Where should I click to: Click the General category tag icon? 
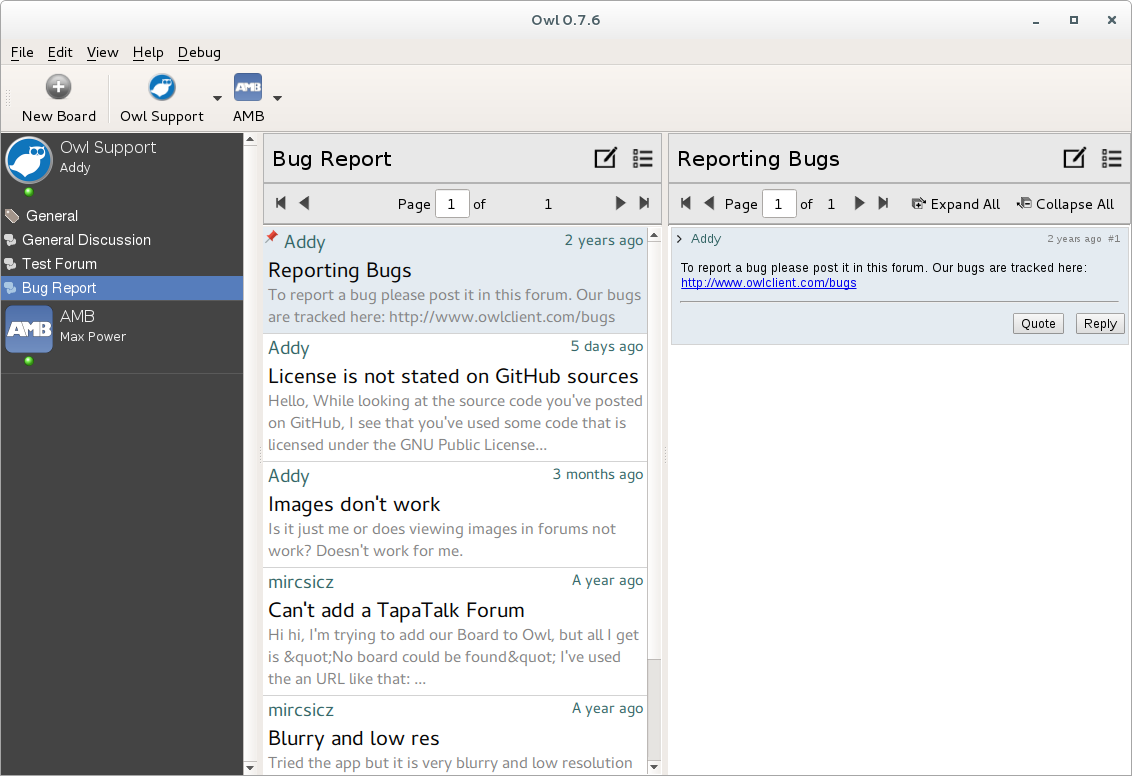[12, 216]
